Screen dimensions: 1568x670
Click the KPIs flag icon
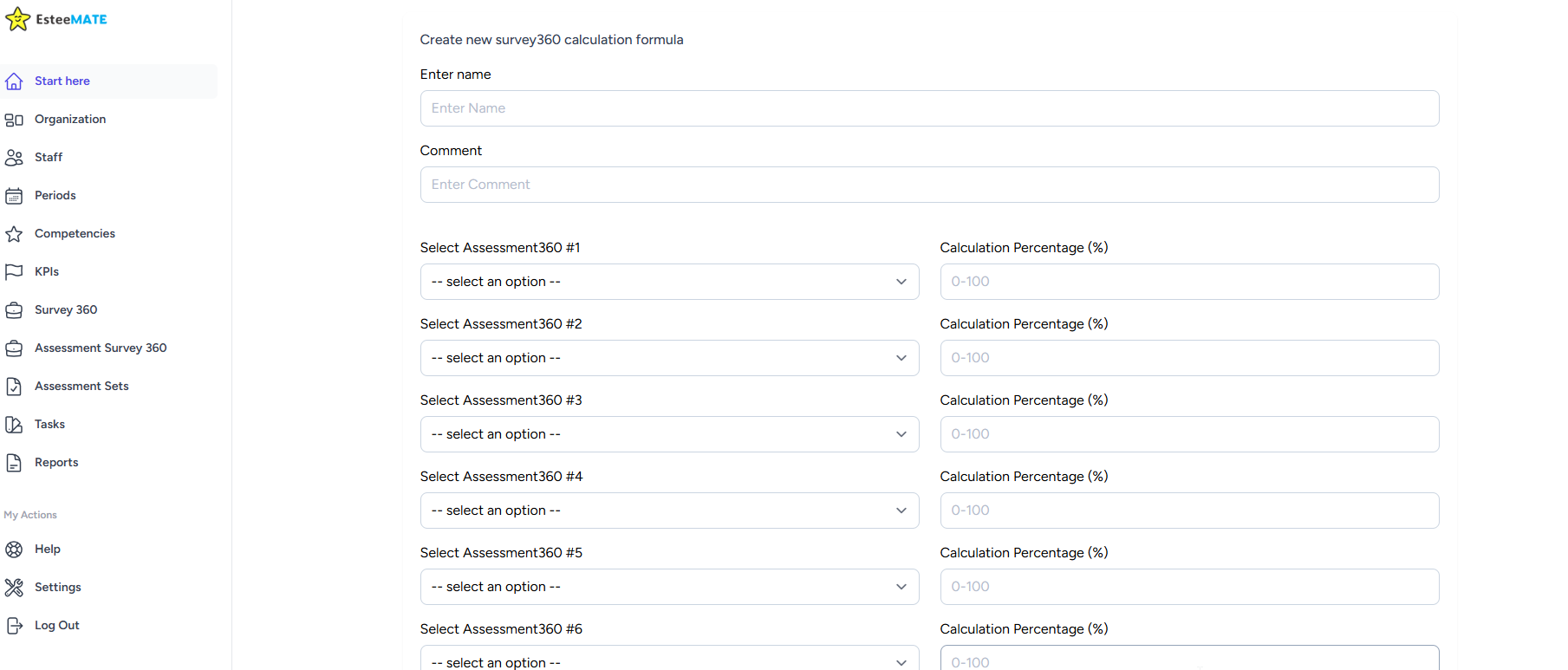tap(14, 272)
